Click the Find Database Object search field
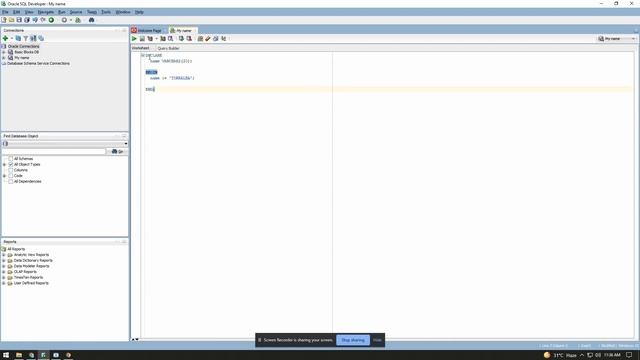The image size is (640, 360). click(x=54, y=151)
